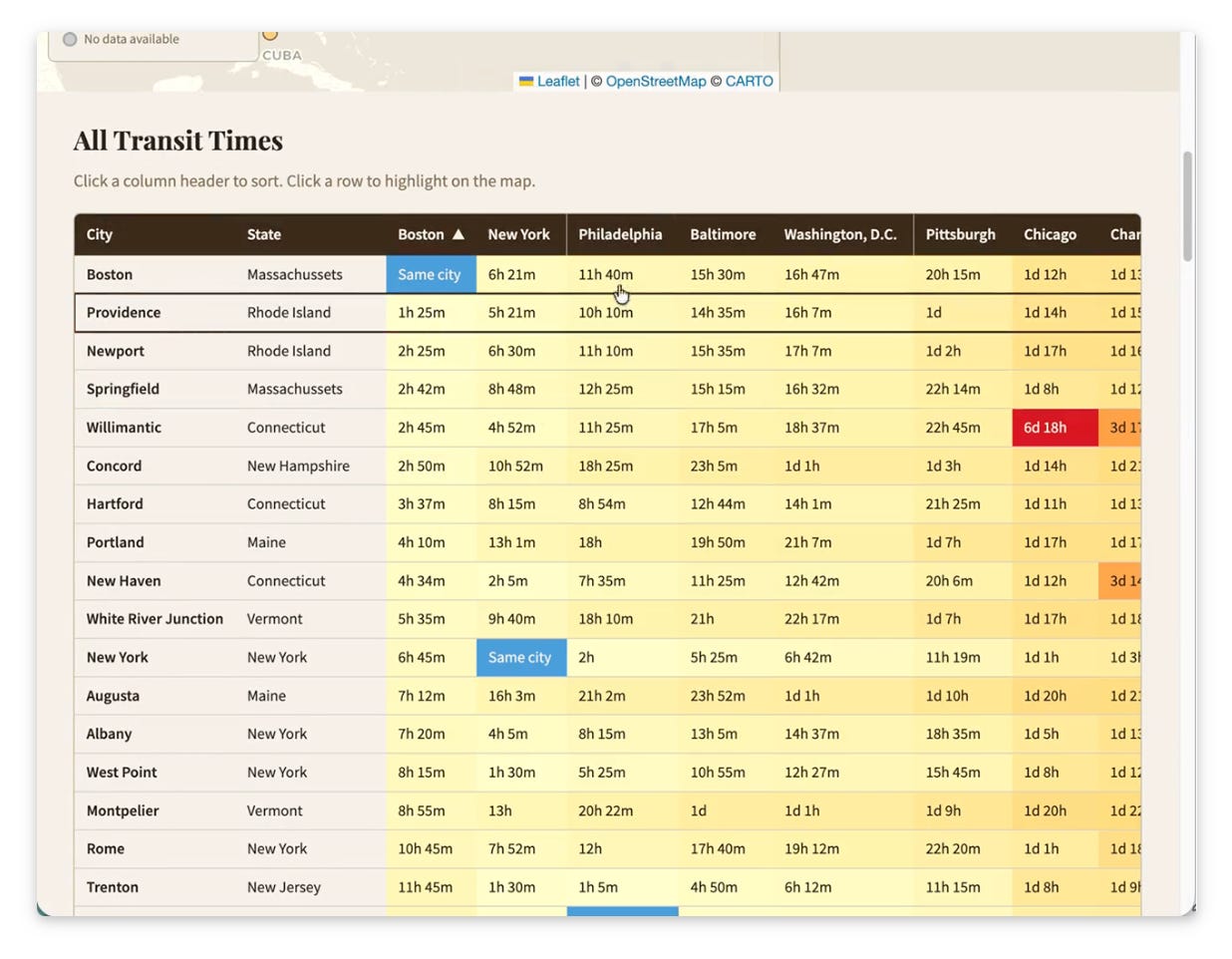The height and width of the screenshot is (959, 1232).
Task: Open the CARTO attribution link
Action: pos(750,81)
